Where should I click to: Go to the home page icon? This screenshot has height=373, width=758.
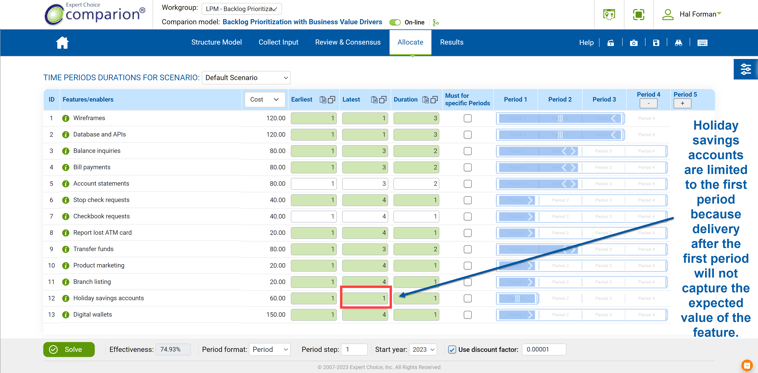pos(62,43)
